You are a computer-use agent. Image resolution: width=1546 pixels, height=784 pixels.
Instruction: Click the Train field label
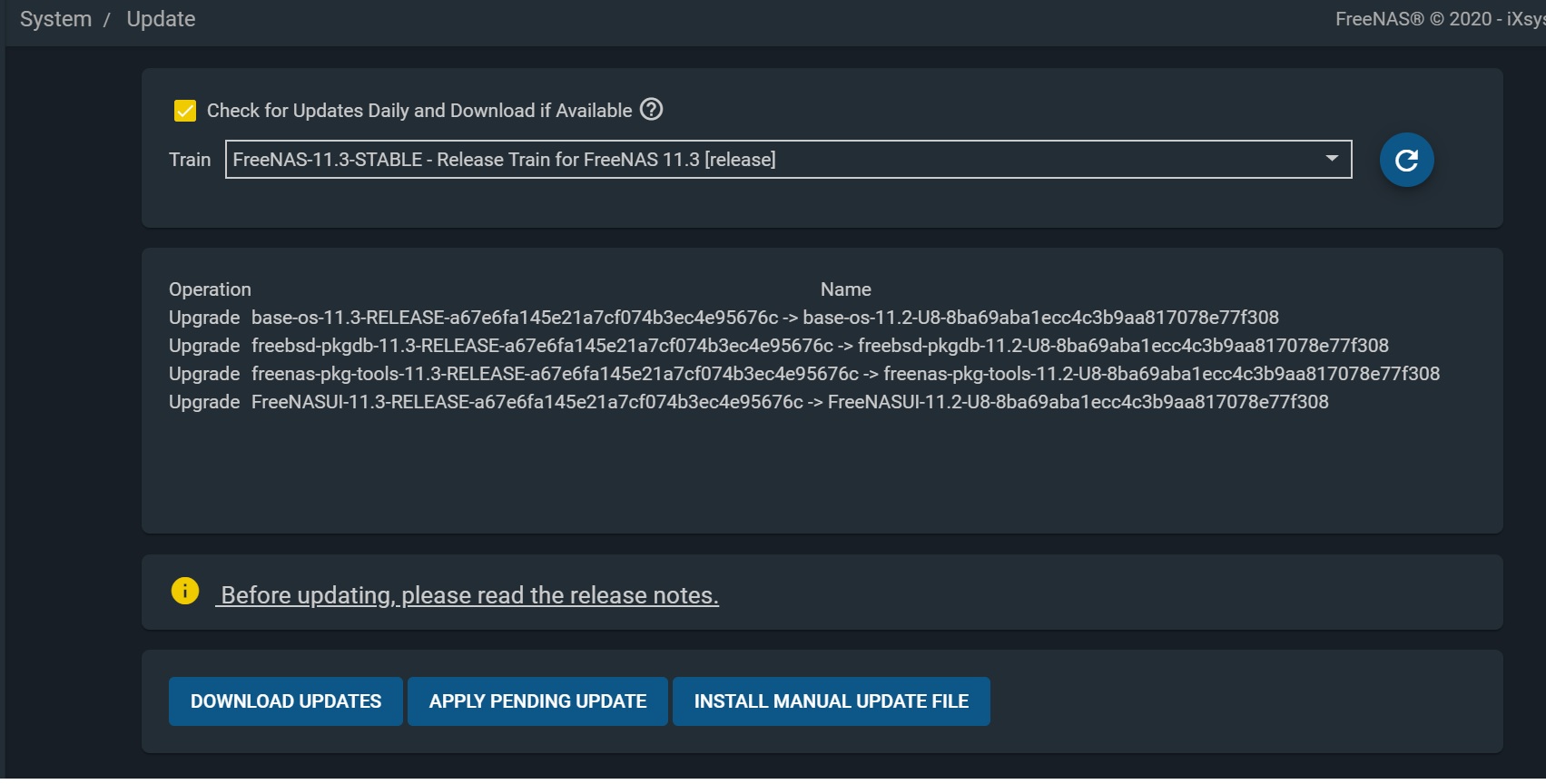coord(190,160)
